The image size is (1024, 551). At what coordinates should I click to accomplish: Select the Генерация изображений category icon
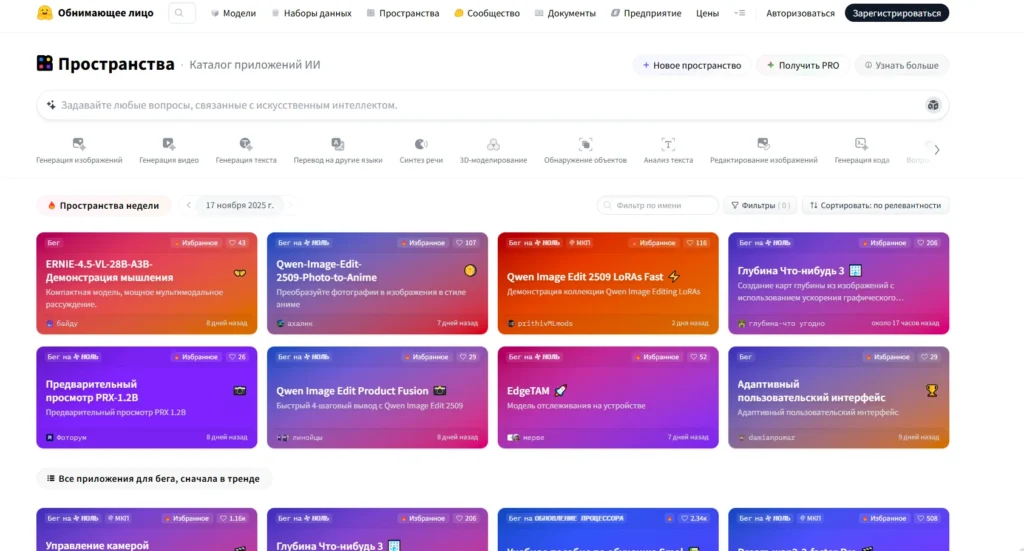(x=79, y=144)
